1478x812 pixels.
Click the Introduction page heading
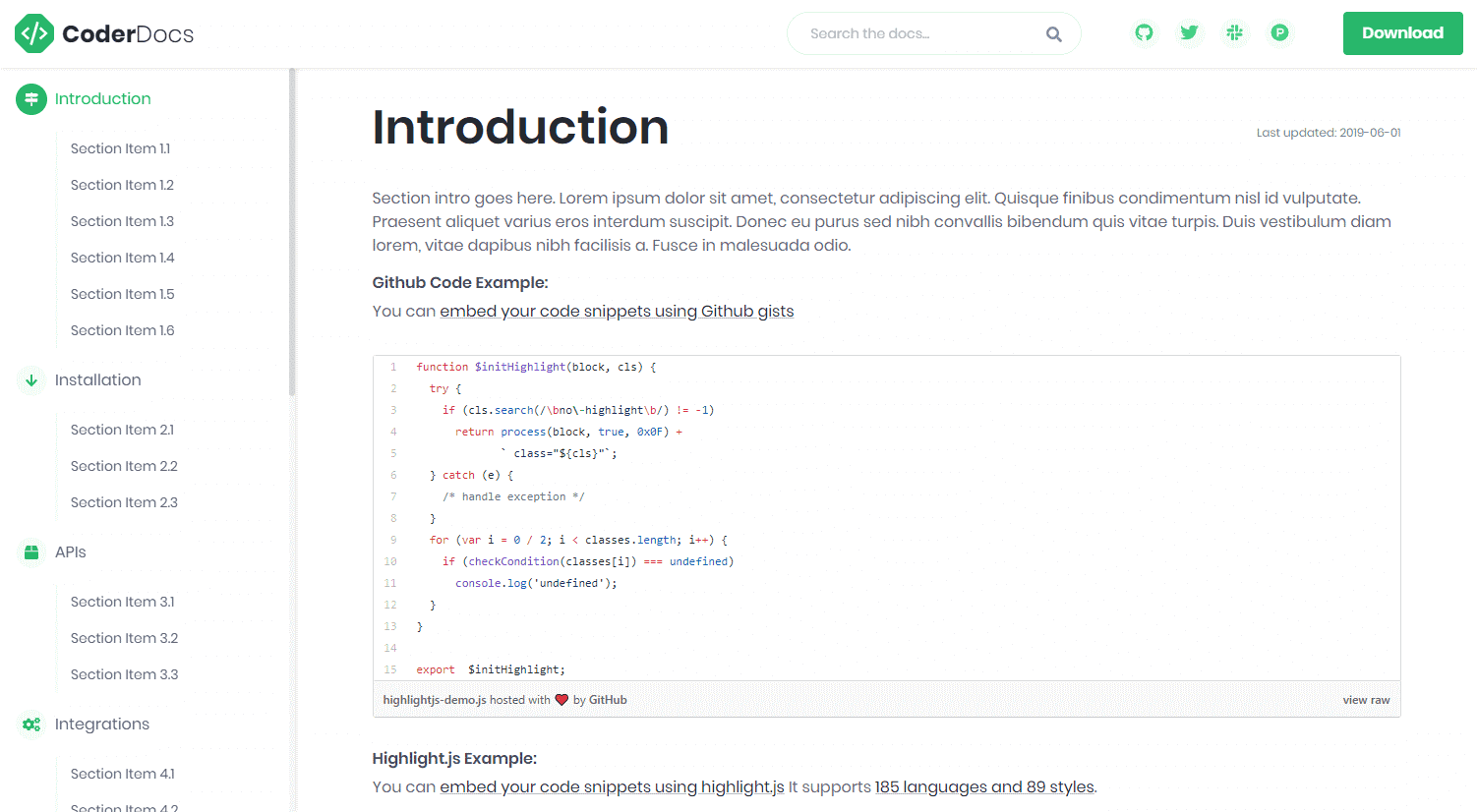(520, 128)
